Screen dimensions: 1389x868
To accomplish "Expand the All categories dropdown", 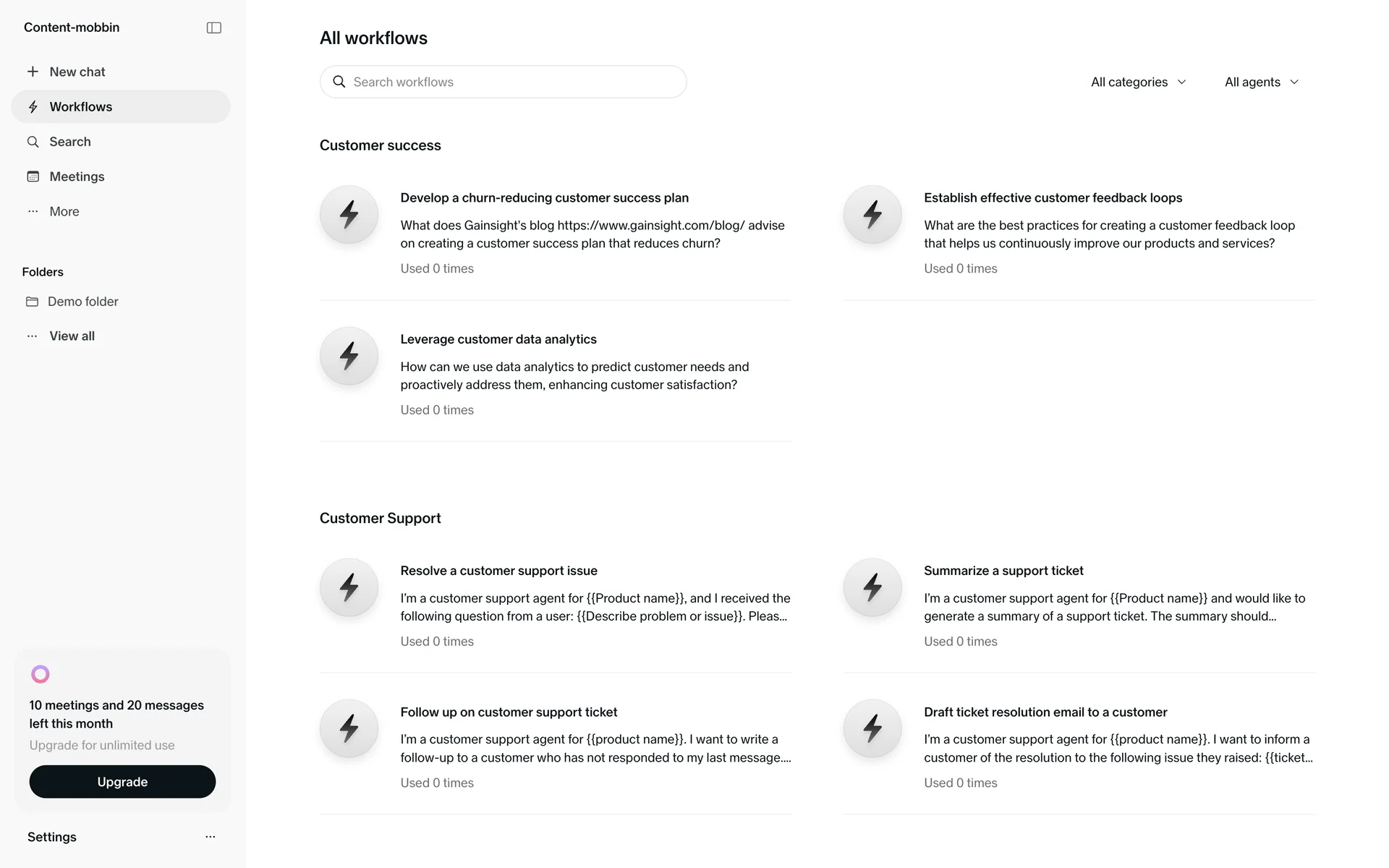I will pyautogui.click(x=1138, y=82).
